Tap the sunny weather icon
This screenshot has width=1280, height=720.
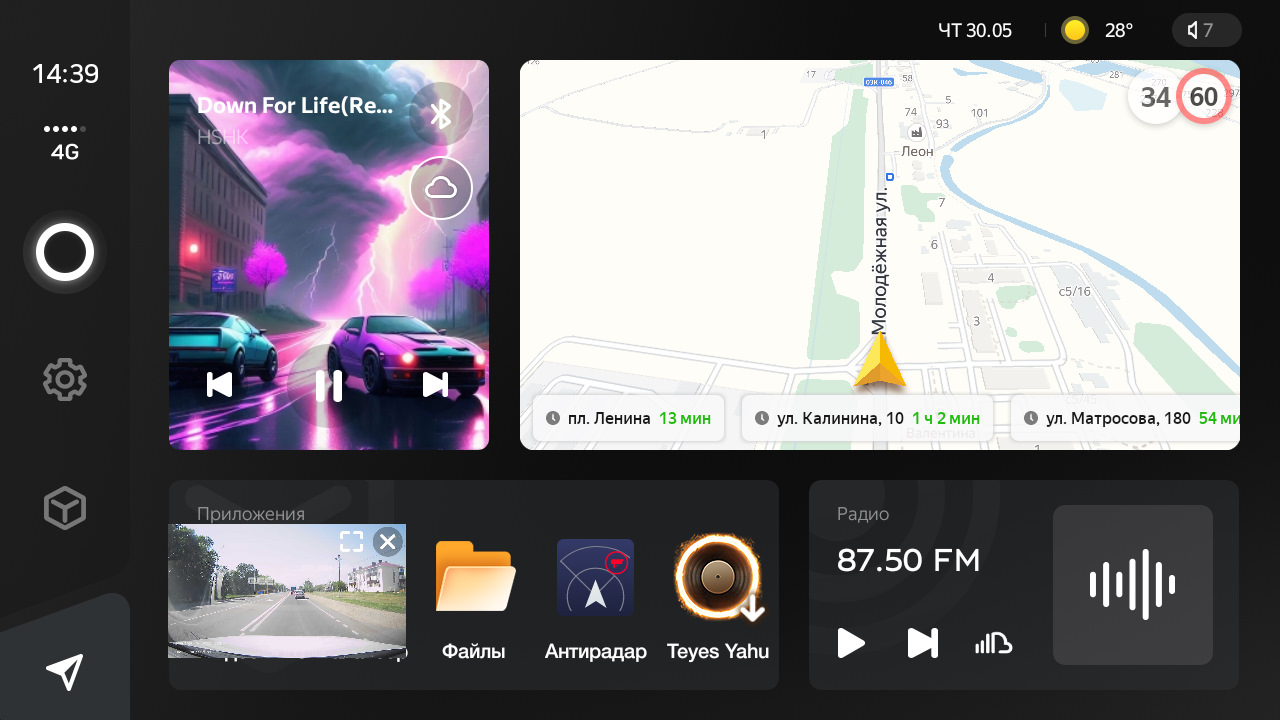[1075, 30]
